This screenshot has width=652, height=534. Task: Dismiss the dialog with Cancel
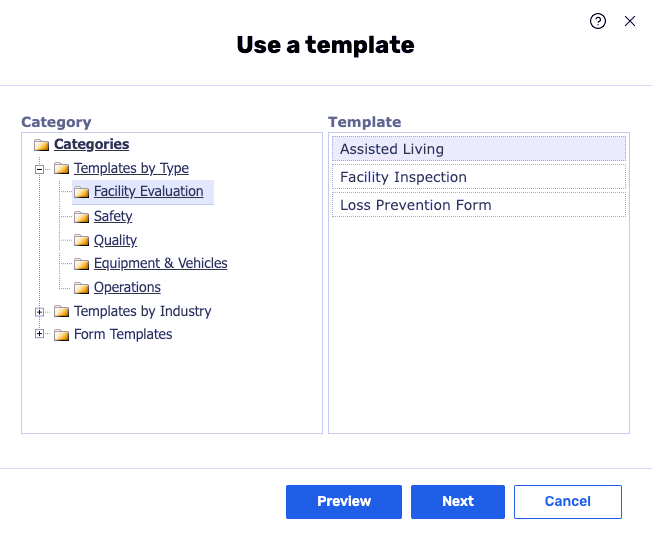coord(567,501)
